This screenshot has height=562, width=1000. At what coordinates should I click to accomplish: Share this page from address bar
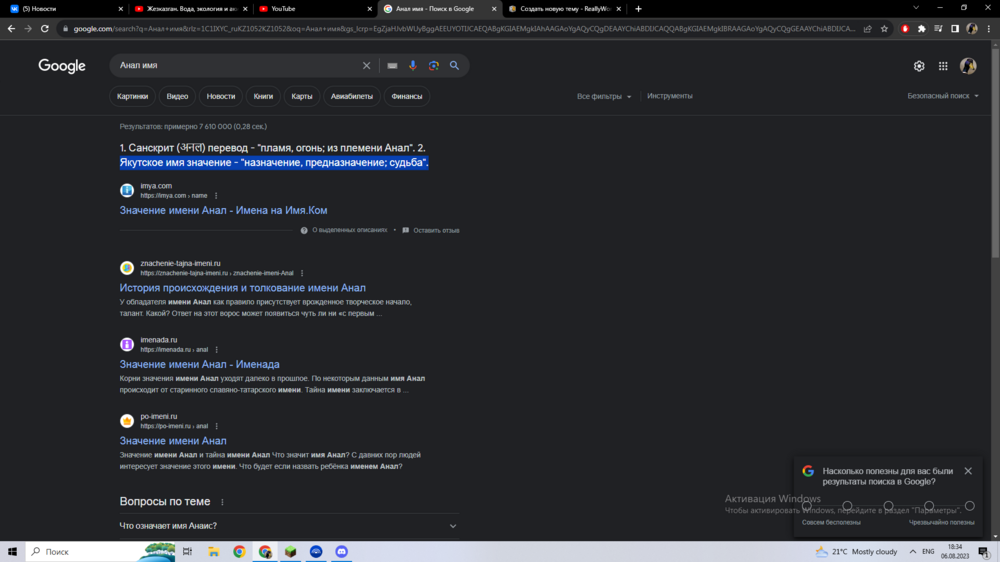tap(867, 29)
